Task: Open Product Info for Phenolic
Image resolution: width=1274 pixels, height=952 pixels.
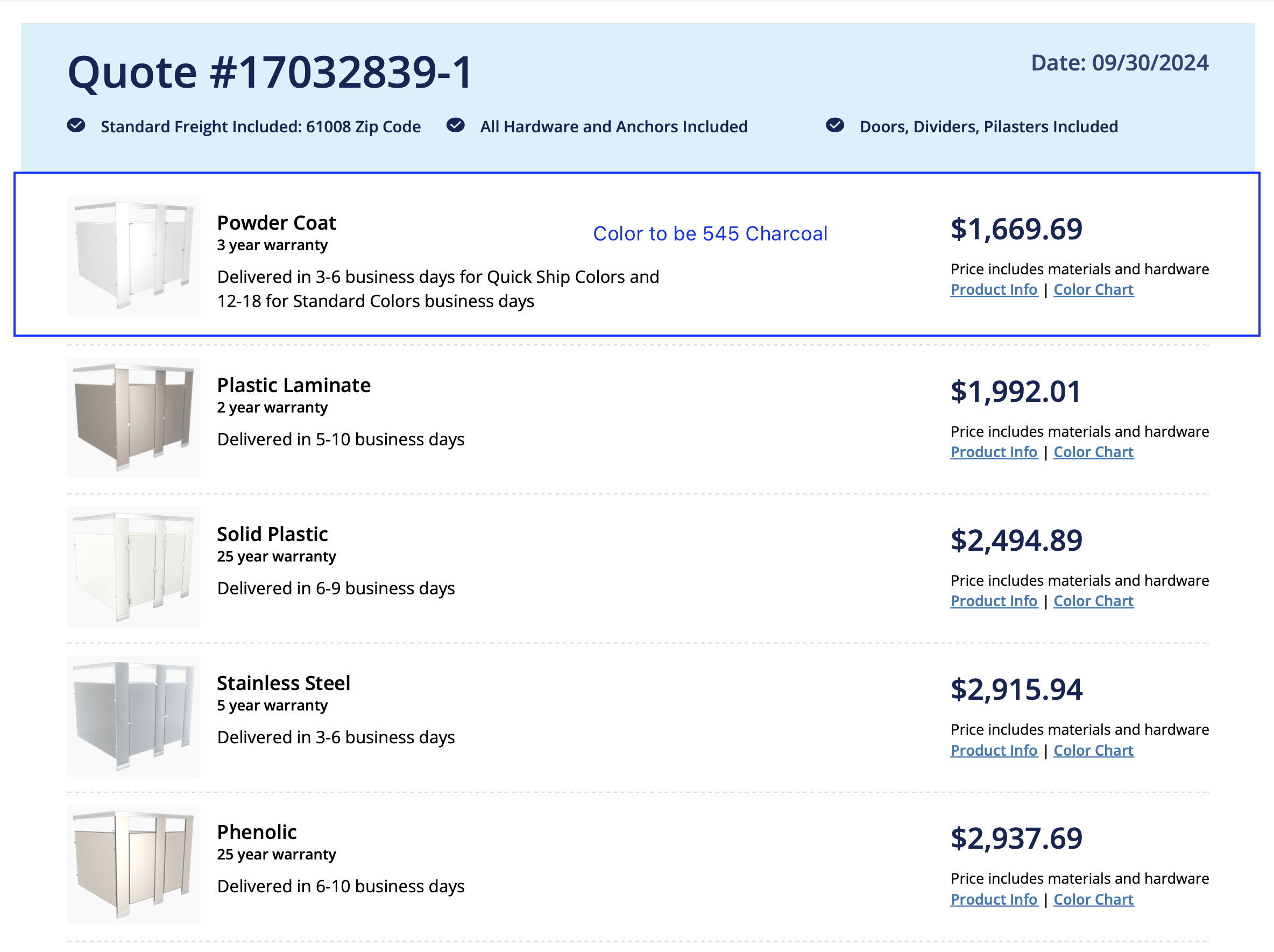Action: click(994, 899)
